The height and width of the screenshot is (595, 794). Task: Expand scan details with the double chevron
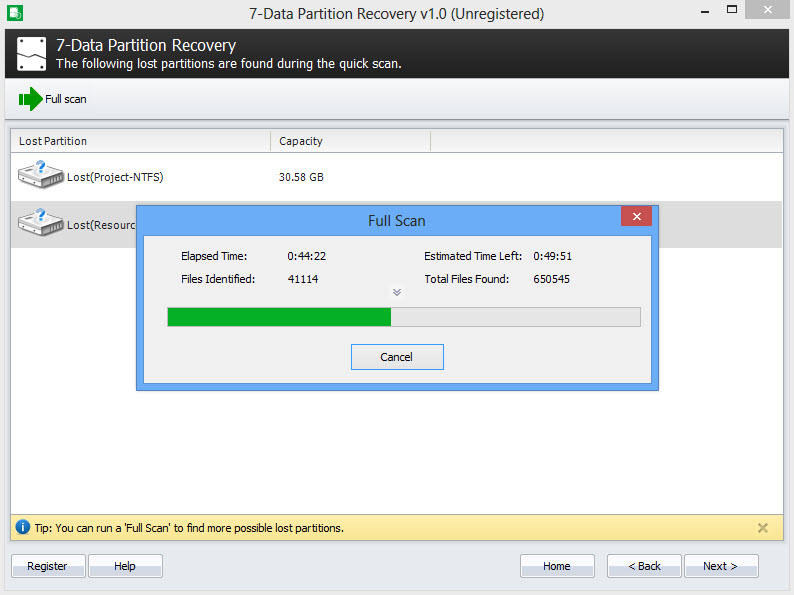[397, 292]
